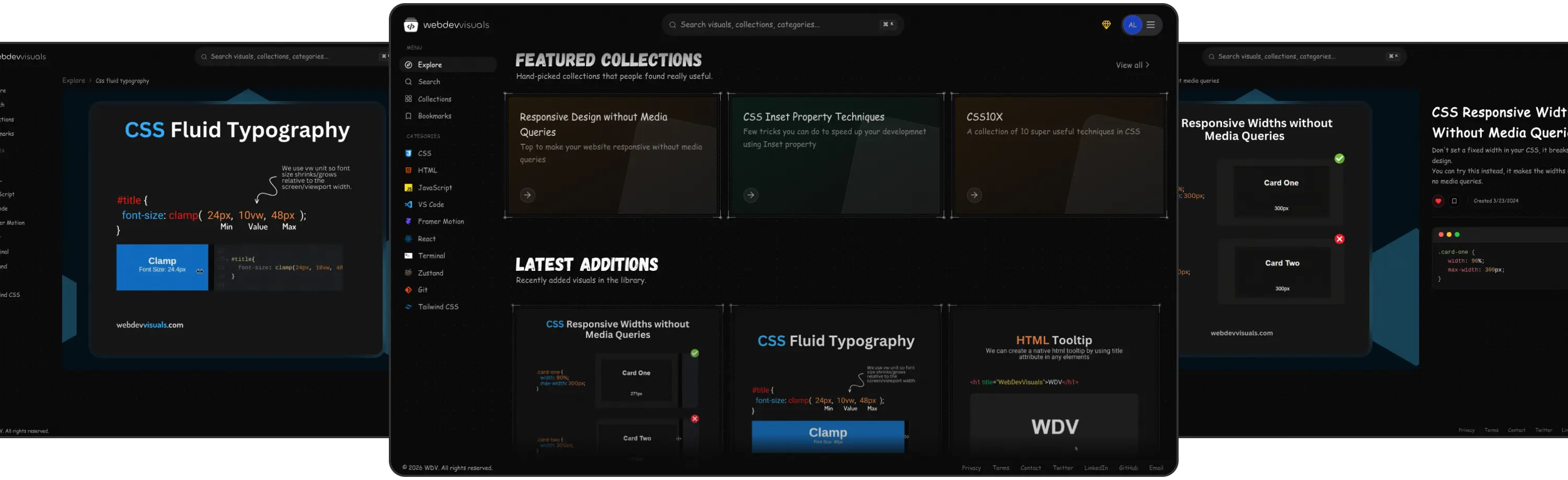Click the red cross icon above Card Two
1568x480 pixels.
(x=1339, y=239)
